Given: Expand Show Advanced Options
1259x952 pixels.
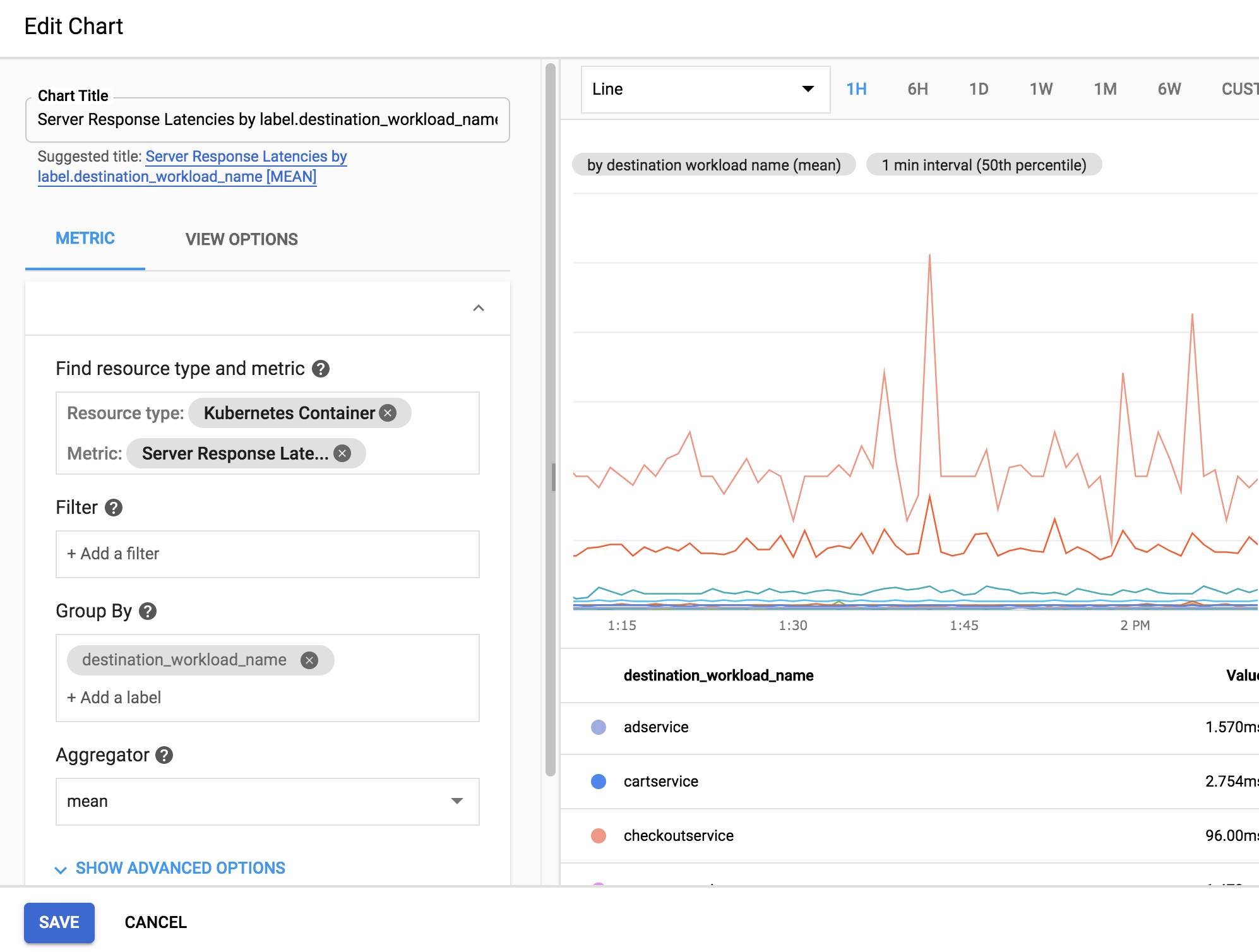Looking at the screenshot, I should point(170,868).
